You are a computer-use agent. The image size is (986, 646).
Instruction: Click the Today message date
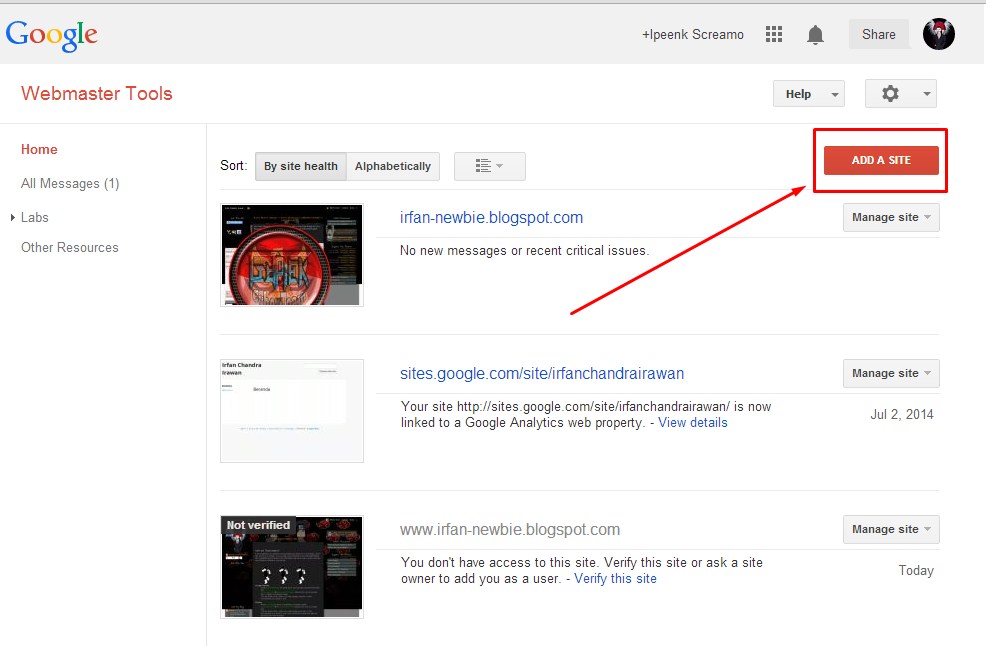(916, 571)
